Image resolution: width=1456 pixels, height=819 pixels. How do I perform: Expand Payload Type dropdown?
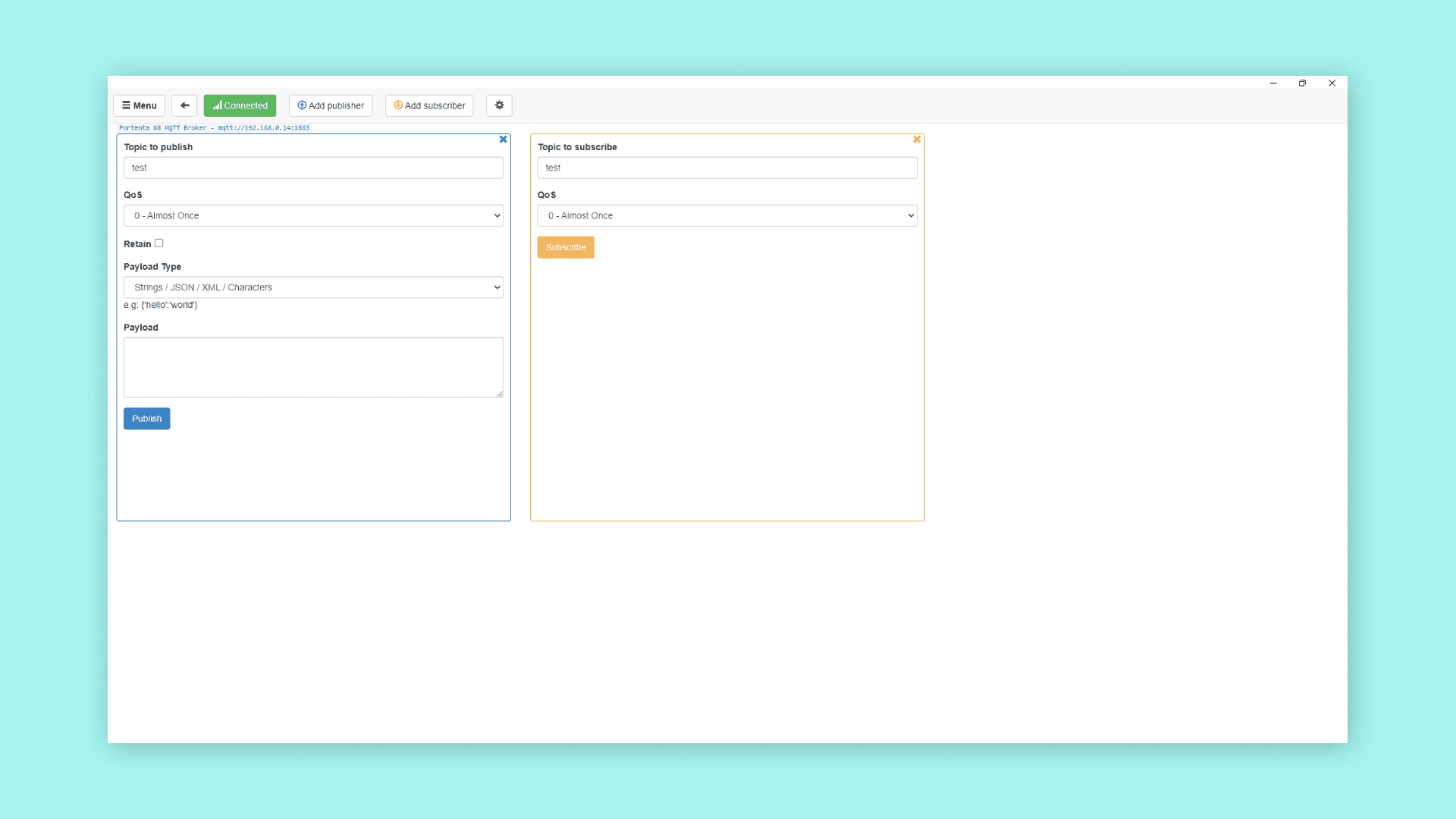click(x=313, y=287)
